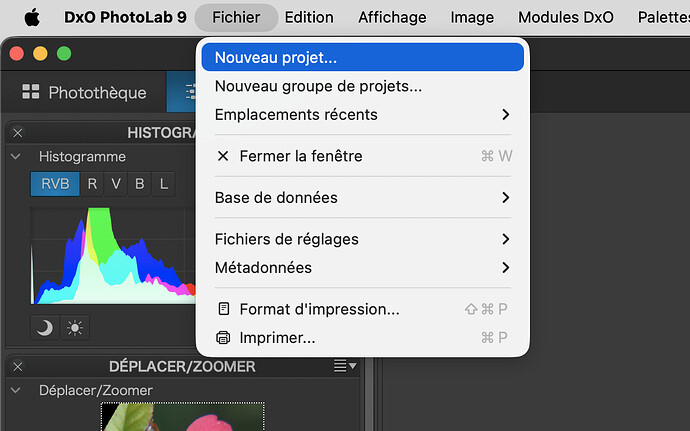Image resolution: width=690 pixels, height=431 pixels.
Task: Show only the B blue channel
Action: [139, 184]
